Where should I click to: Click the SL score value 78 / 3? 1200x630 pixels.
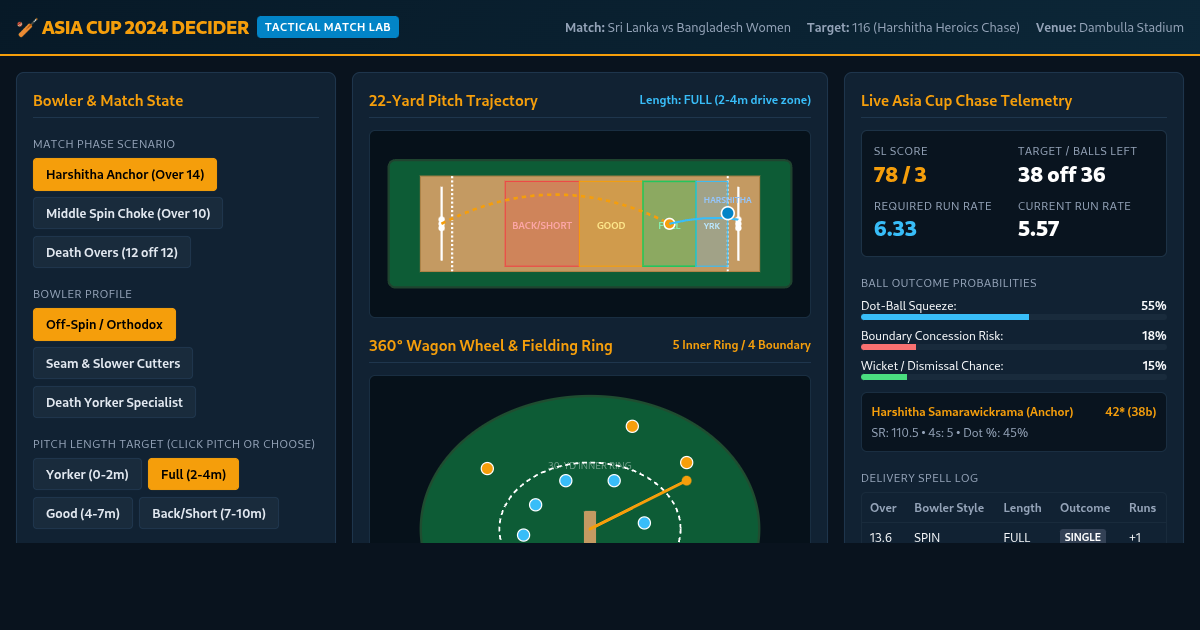point(900,175)
